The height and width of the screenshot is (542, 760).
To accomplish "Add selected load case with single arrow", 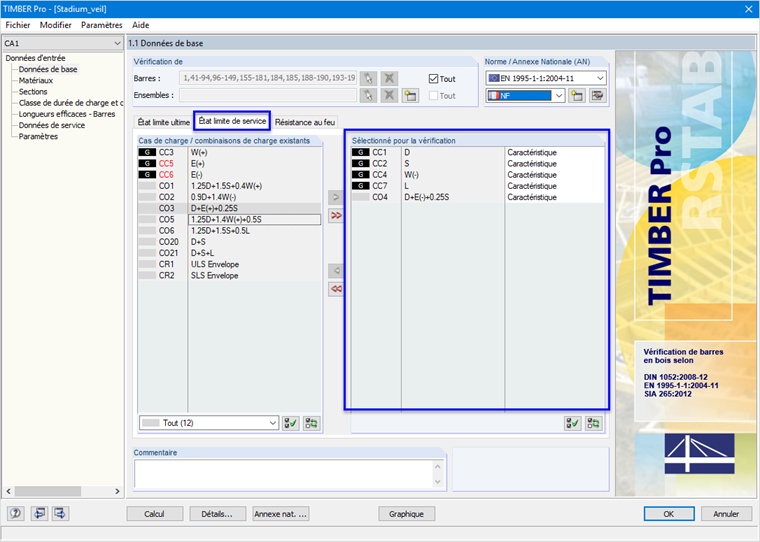I will click(336, 197).
